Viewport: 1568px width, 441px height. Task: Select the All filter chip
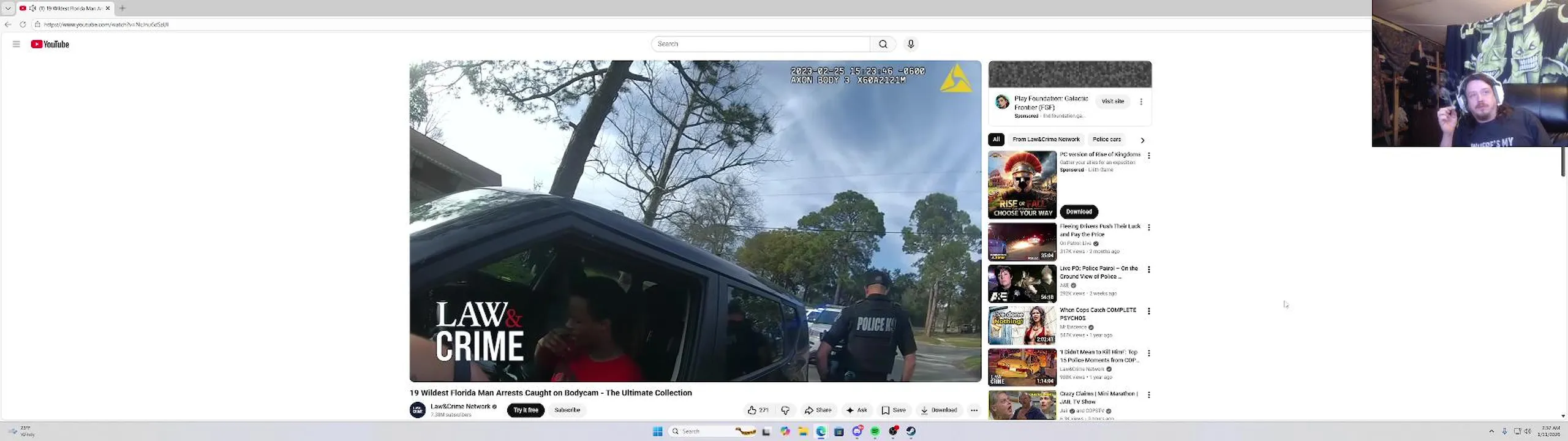996,140
